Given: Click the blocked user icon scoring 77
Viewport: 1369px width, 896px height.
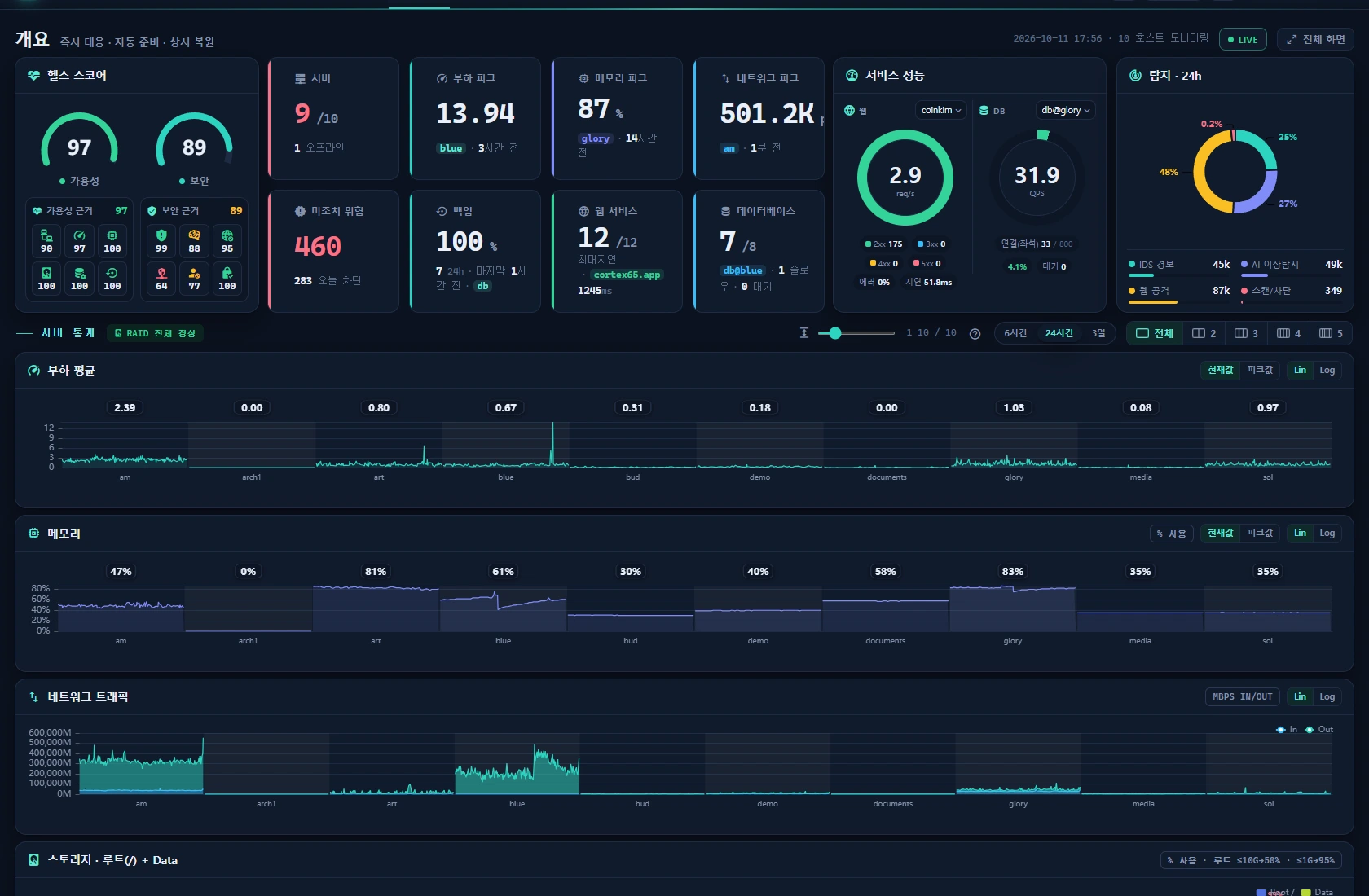Looking at the screenshot, I should (x=194, y=273).
